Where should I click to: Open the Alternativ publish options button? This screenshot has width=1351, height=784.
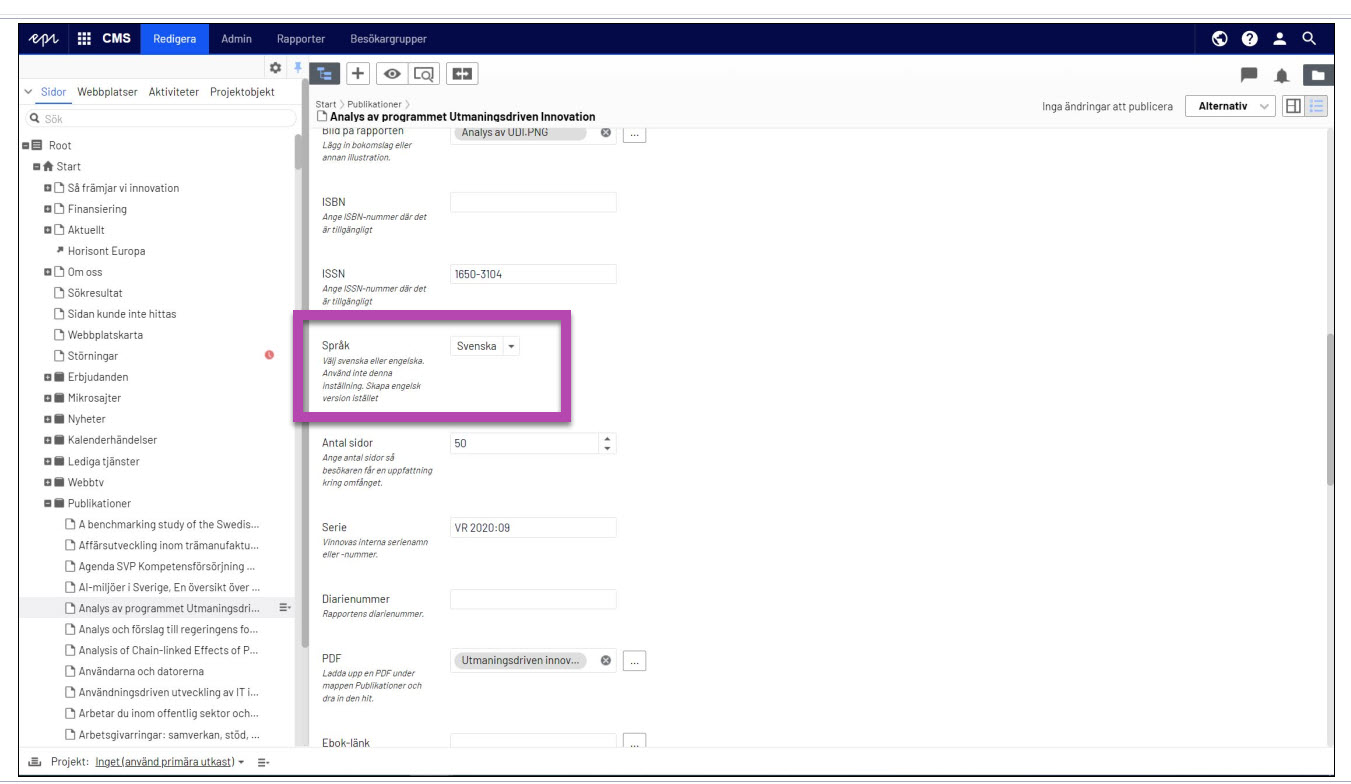pyautogui.click(x=1229, y=106)
